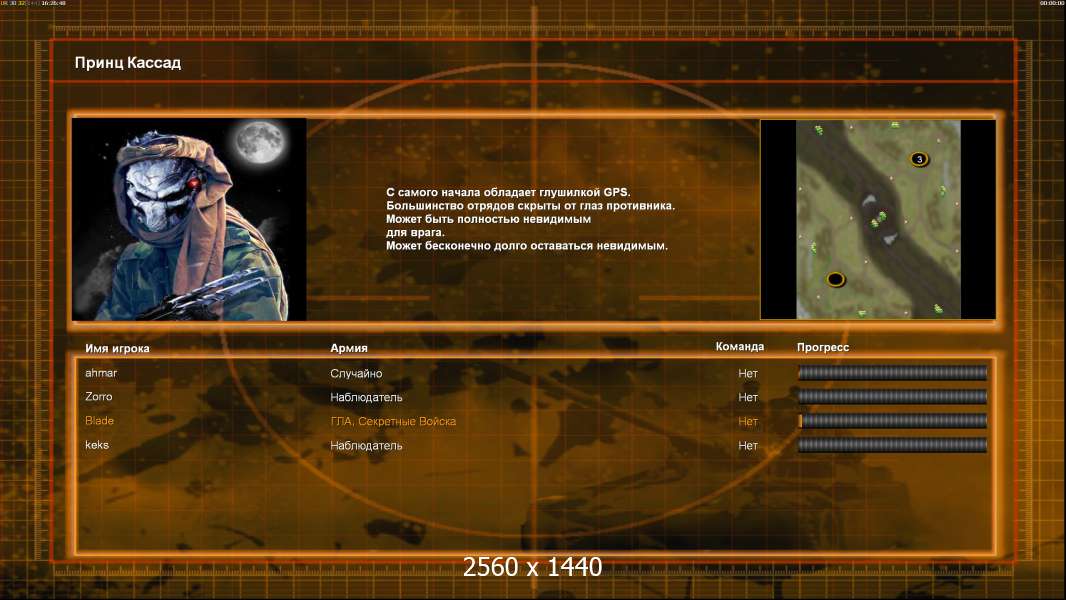Click the green supply icon at minimap top-left

coord(819,130)
